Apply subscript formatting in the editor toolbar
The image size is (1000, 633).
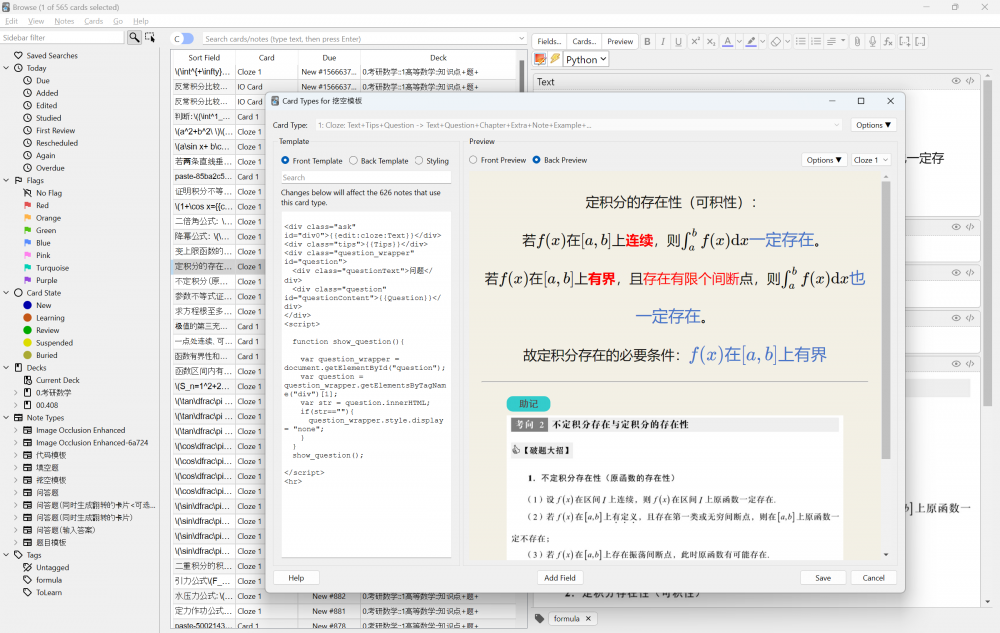point(711,41)
